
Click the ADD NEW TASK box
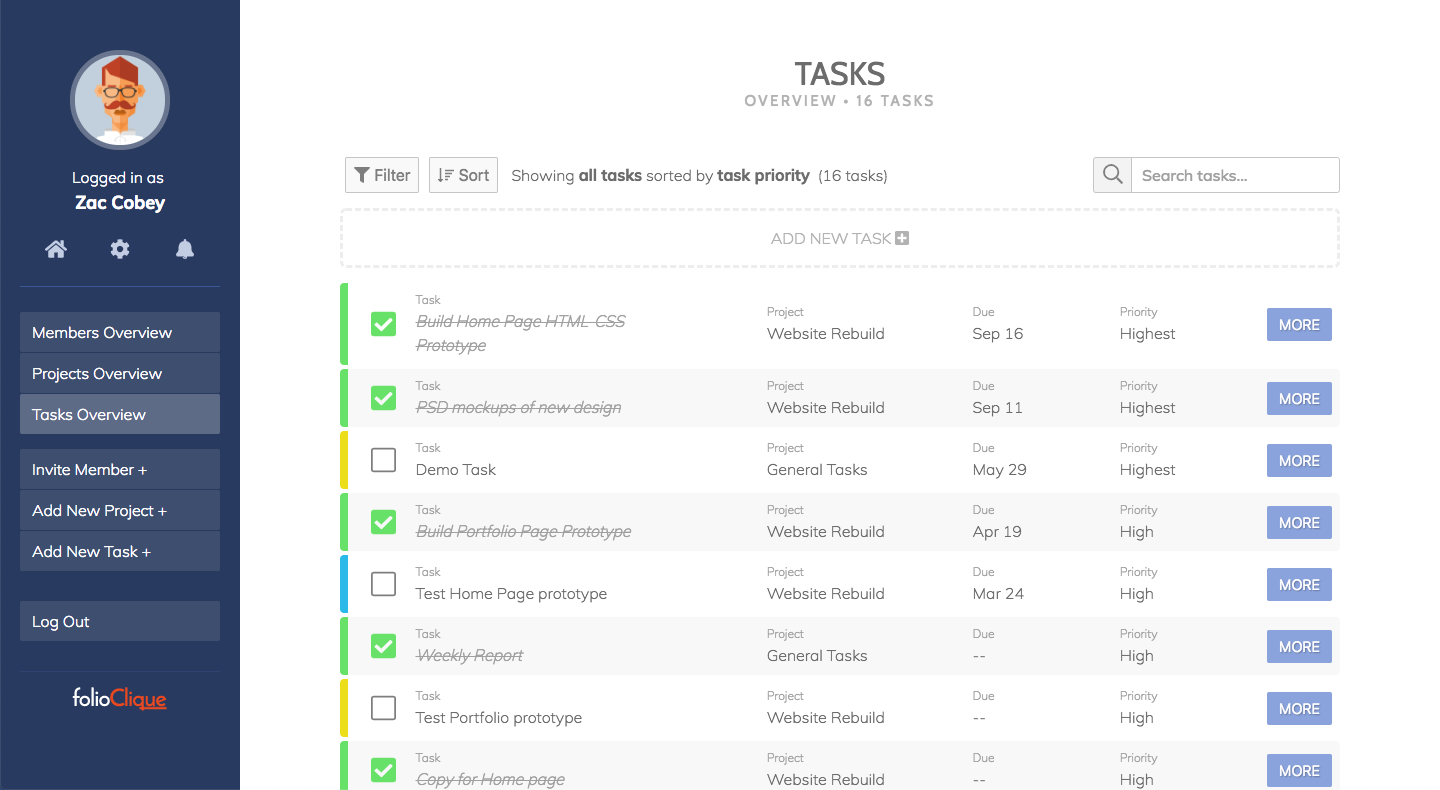coord(840,238)
